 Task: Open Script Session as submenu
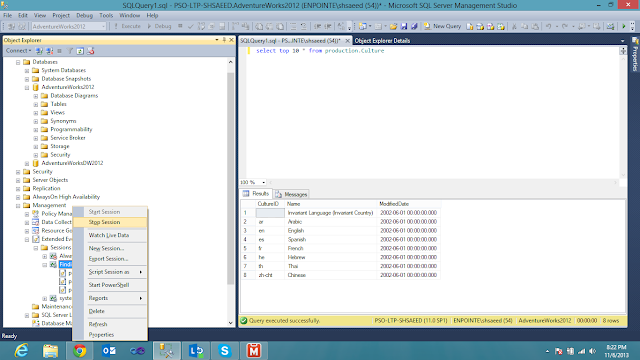pos(110,272)
